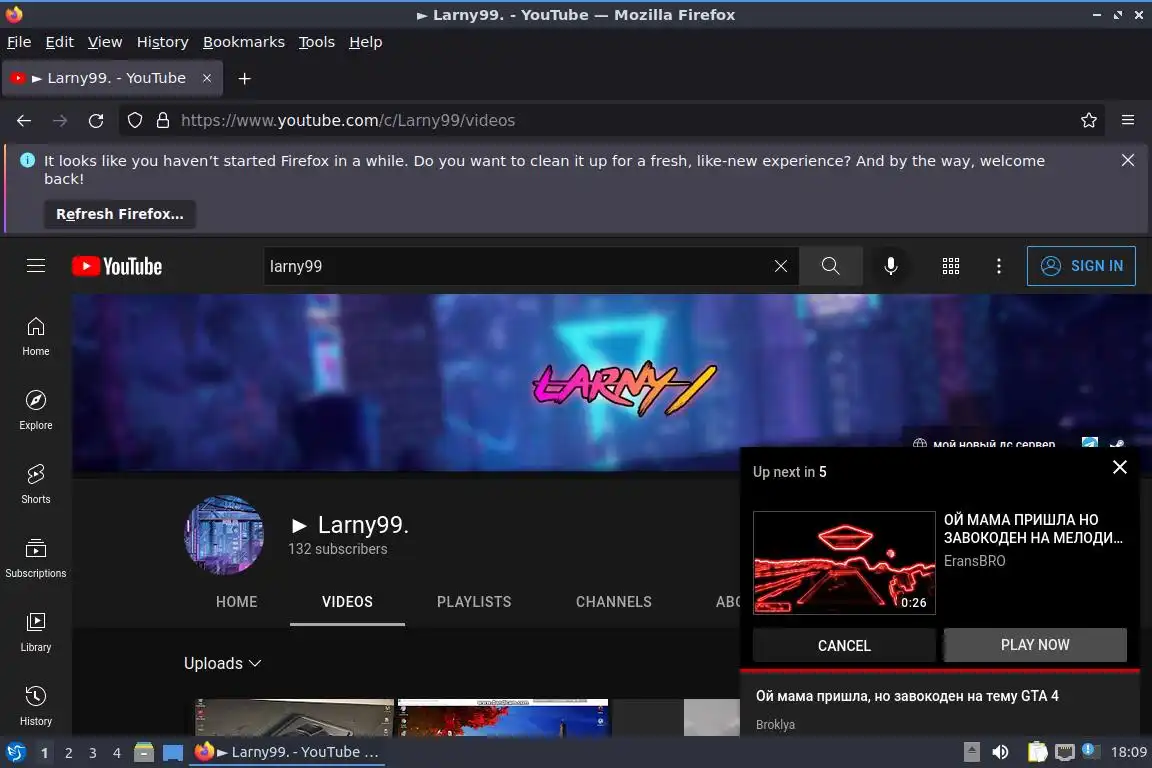The width and height of the screenshot is (1152, 768).
Task: Open the YouTube guide hamburger menu
Action: pos(36,265)
